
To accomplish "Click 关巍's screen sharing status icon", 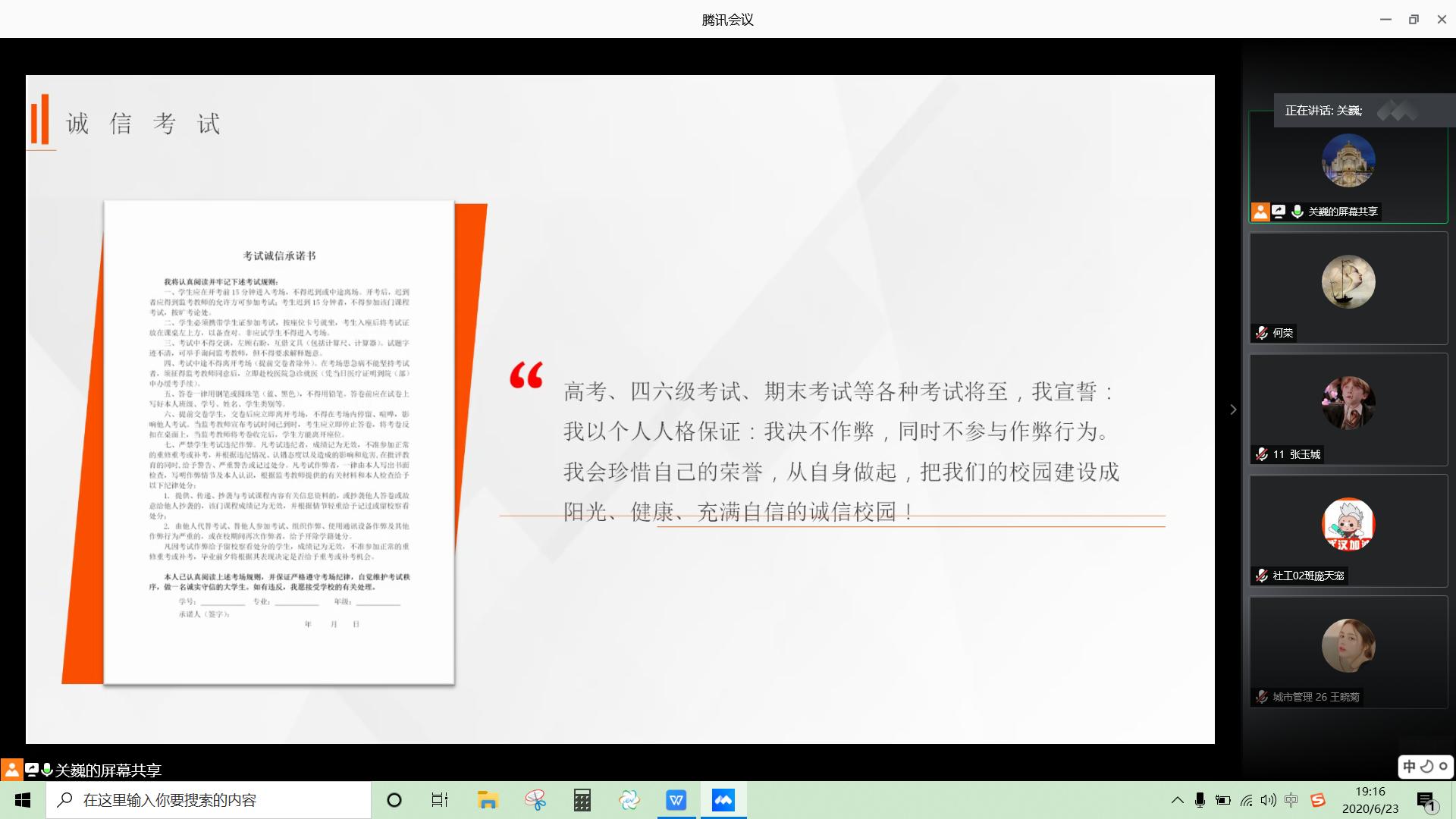I will (x=1279, y=212).
